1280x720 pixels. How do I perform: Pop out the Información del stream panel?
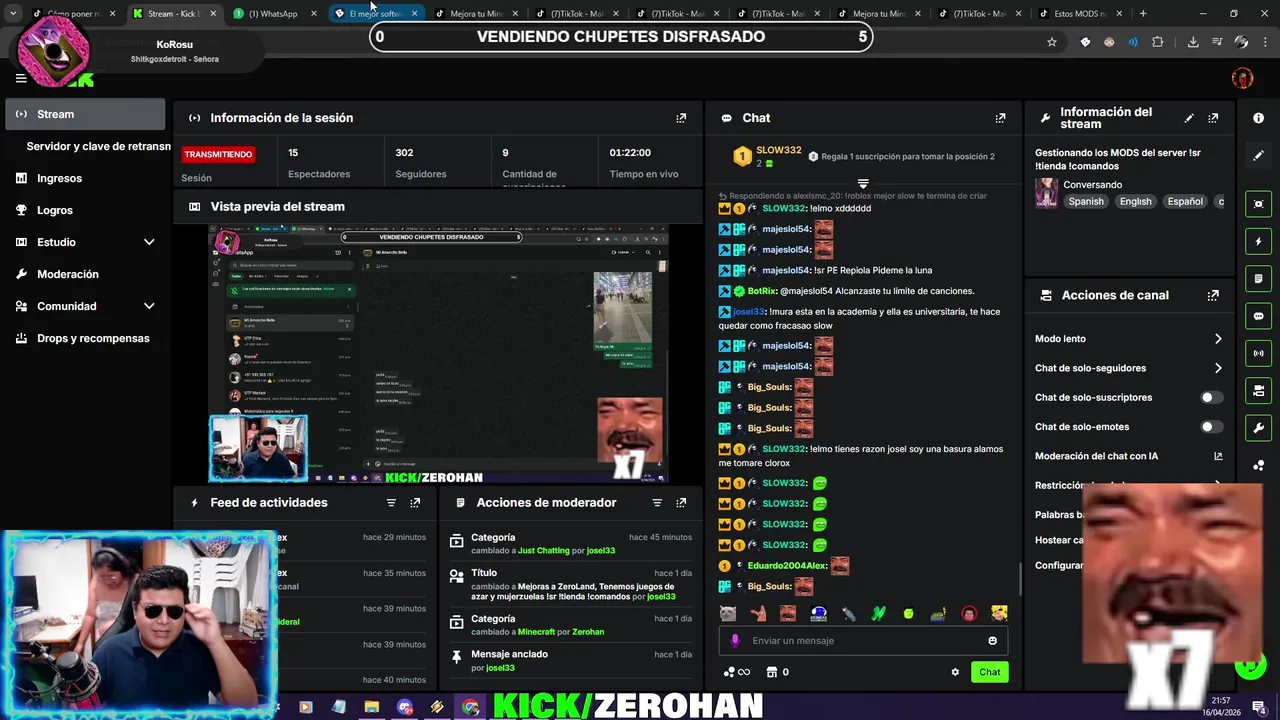(x=1213, y=118)
